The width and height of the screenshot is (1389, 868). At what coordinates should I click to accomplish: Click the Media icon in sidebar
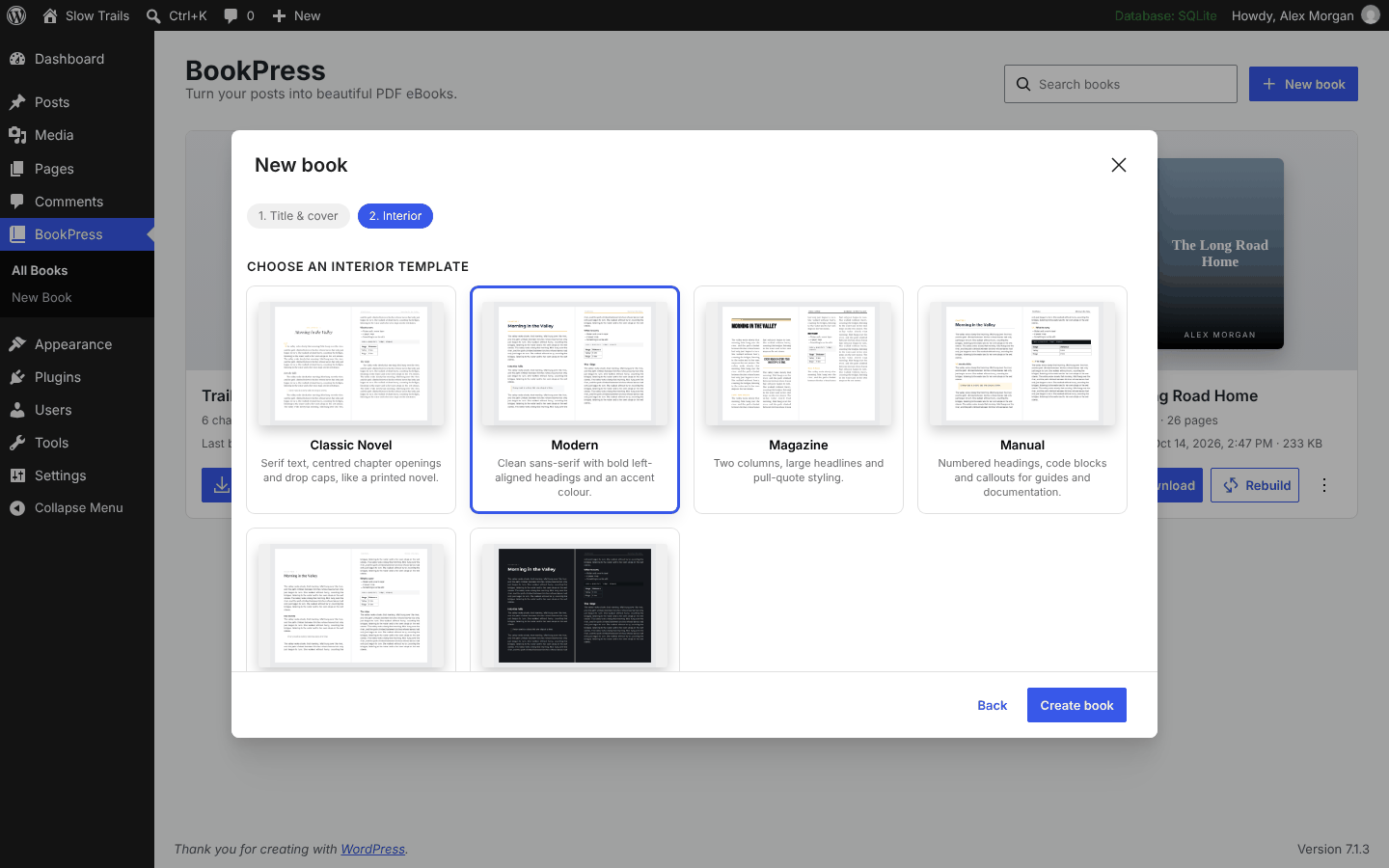(x=17, y=135)
